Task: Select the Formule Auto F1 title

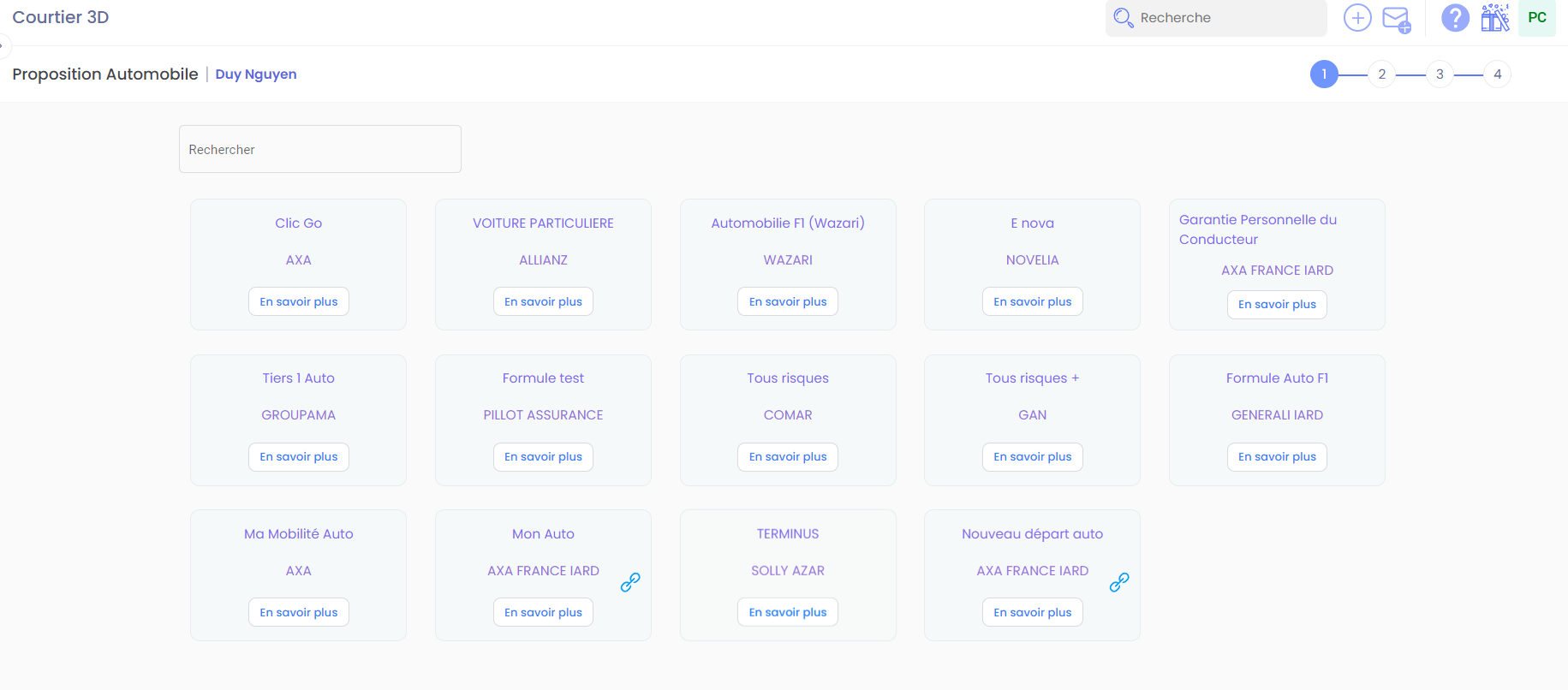Action: pos(1277,378)
